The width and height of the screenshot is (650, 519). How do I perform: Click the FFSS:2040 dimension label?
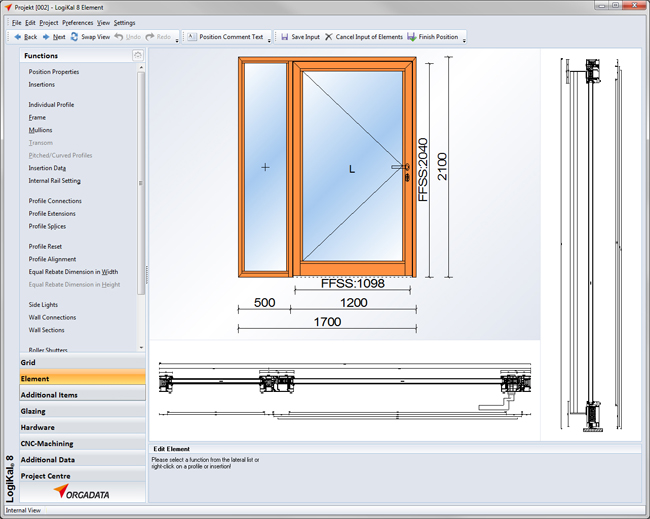tap(423, 170)
